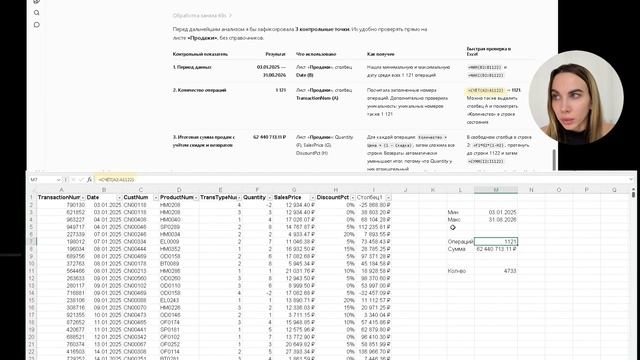Screen dimensions: 640x360
Task: Open the CustNum column filter dropdown
Action: [156, 198]
